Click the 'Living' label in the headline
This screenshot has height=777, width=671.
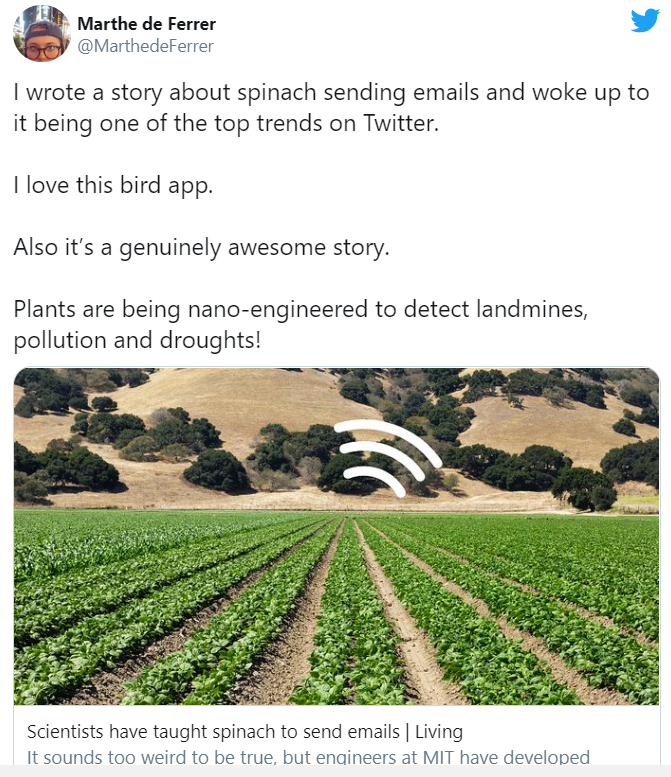pyautogui.click(x=434, y=731)
